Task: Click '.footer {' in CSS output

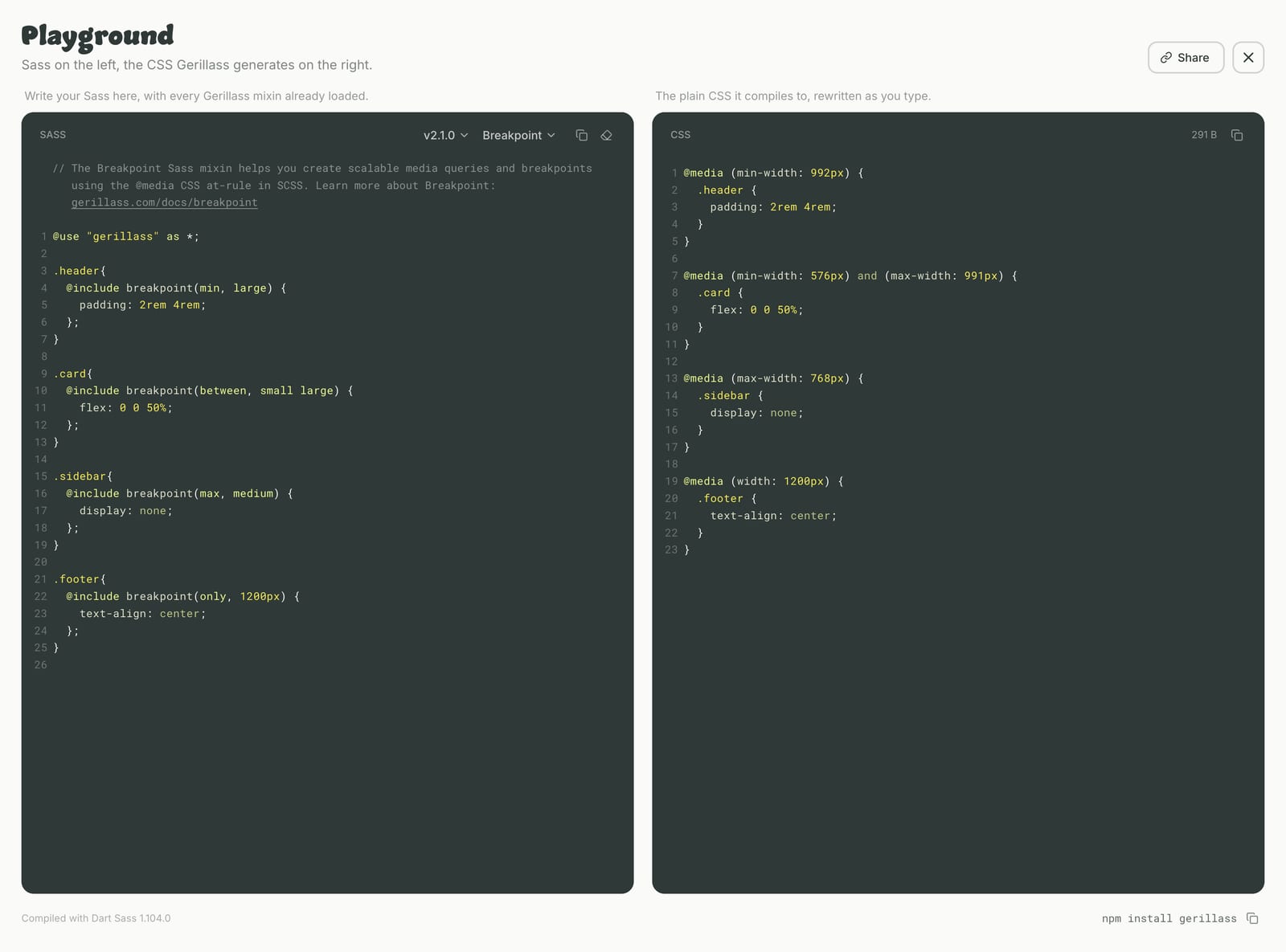Action: tap(727, 499)
